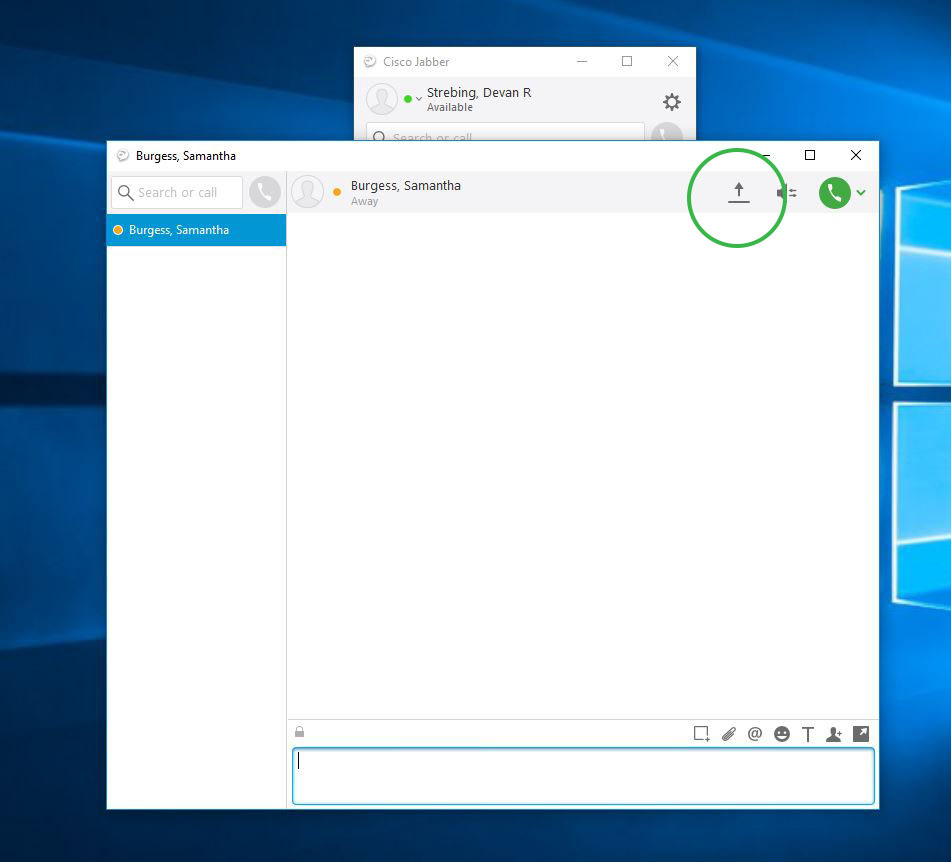951x862 pixels.
Task: Start a call with the green phone button
Action: click(x=834, y=193)
